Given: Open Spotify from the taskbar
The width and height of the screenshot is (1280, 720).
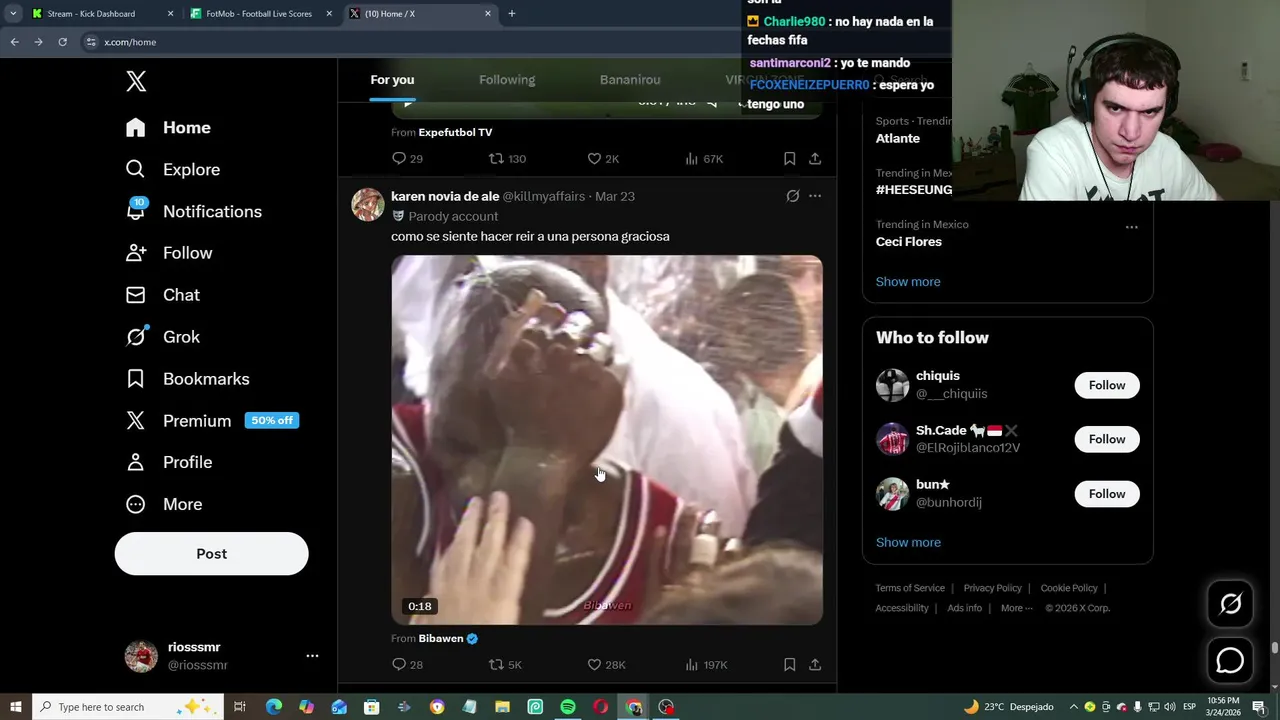Looking at the screenshot, I should coord(568,707).
